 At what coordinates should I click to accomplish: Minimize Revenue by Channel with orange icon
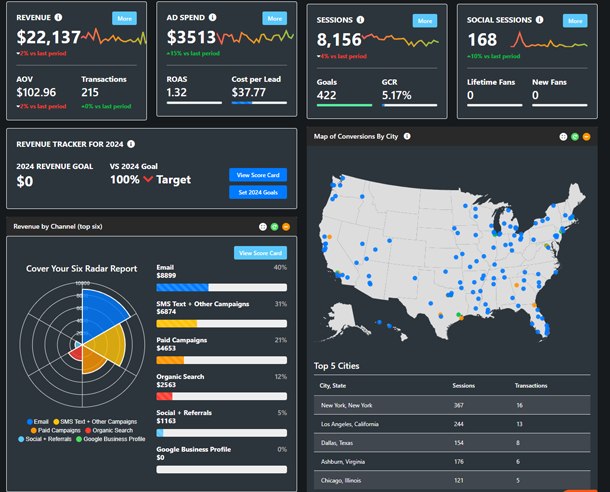(287, 227)
